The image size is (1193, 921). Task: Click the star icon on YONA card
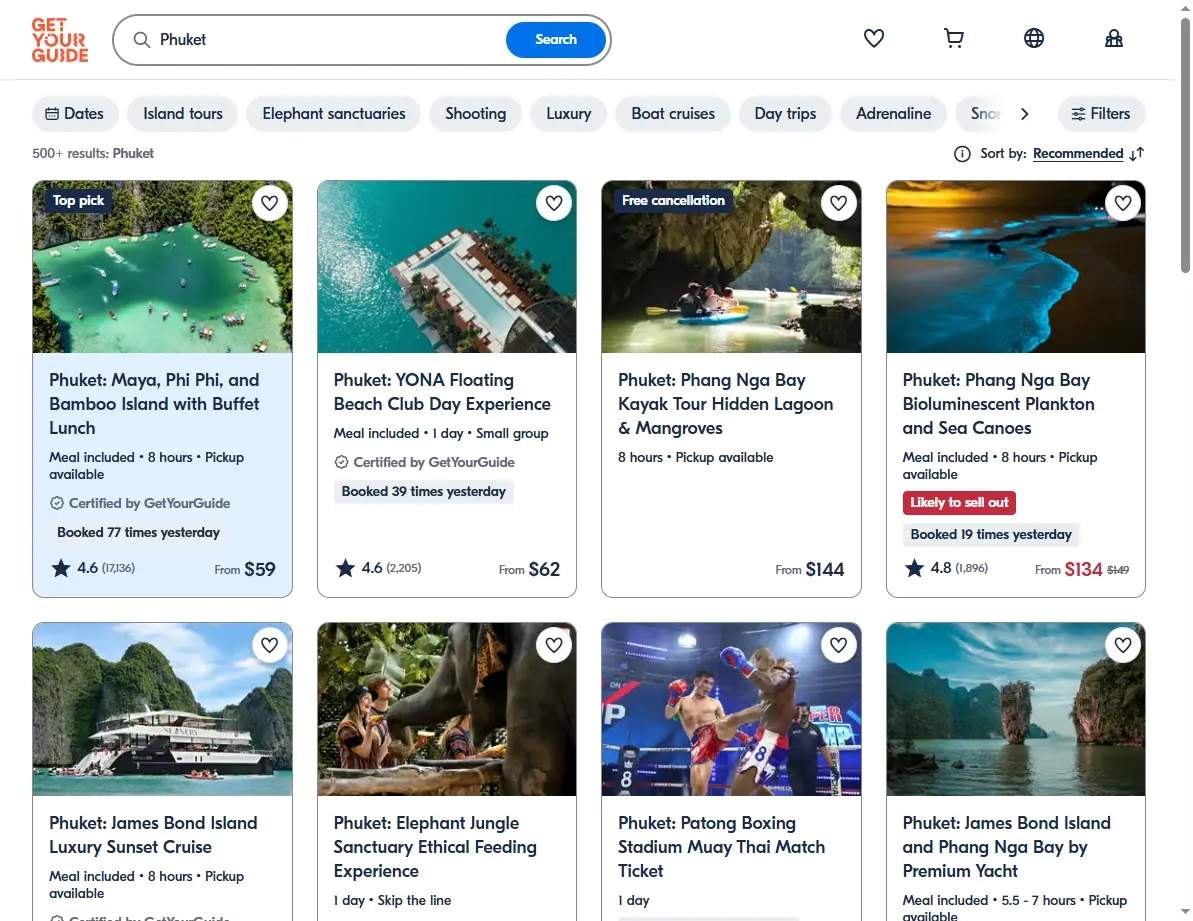coord(345,567)
